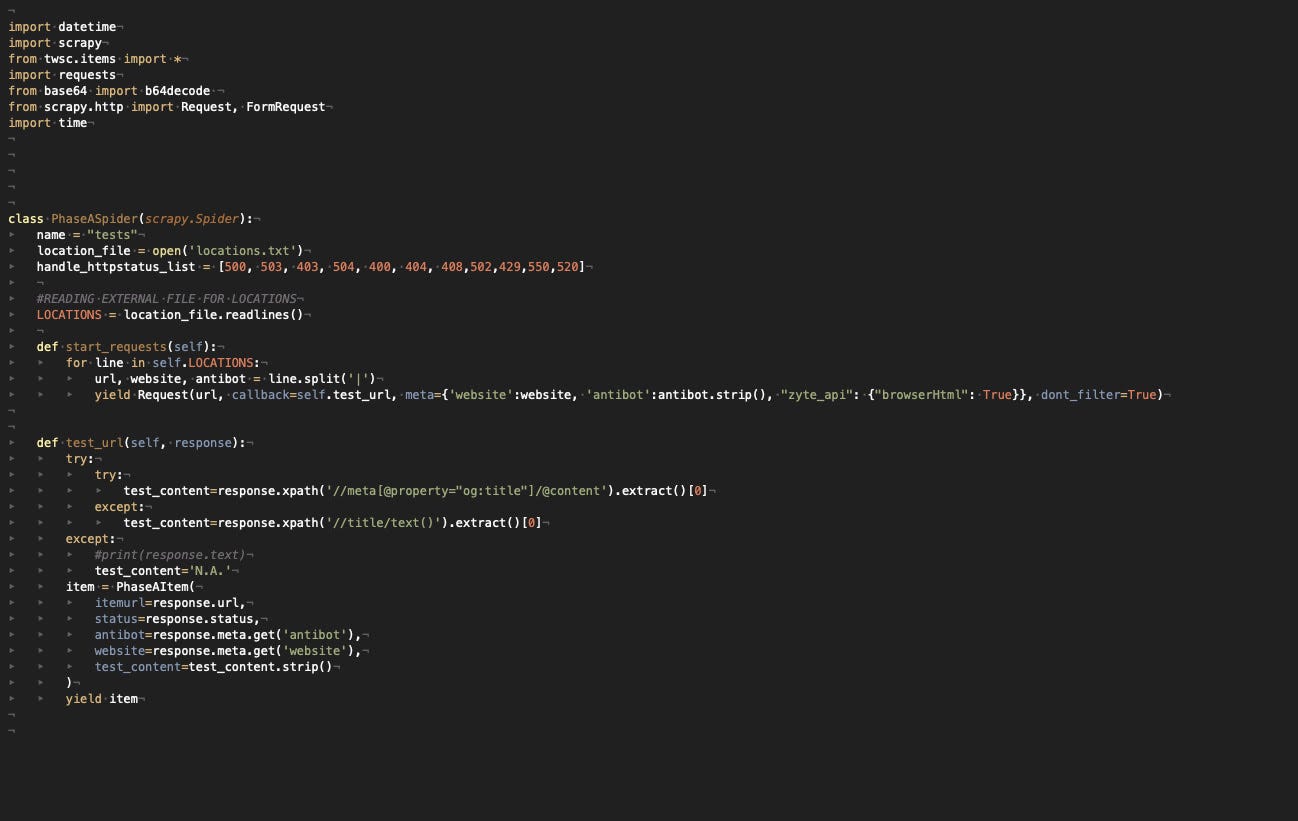Click 'LOCATIONS' in the LOCATIONS assignment

[69, 315]
